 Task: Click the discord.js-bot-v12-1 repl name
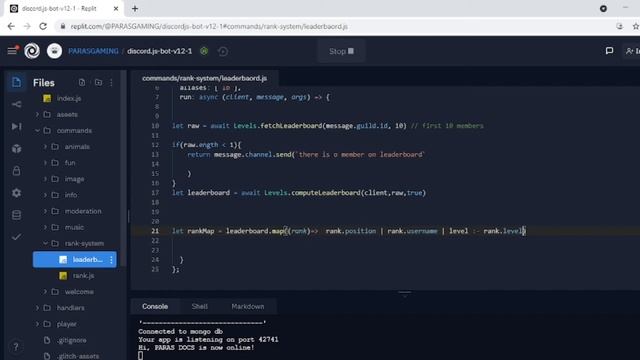160,51
